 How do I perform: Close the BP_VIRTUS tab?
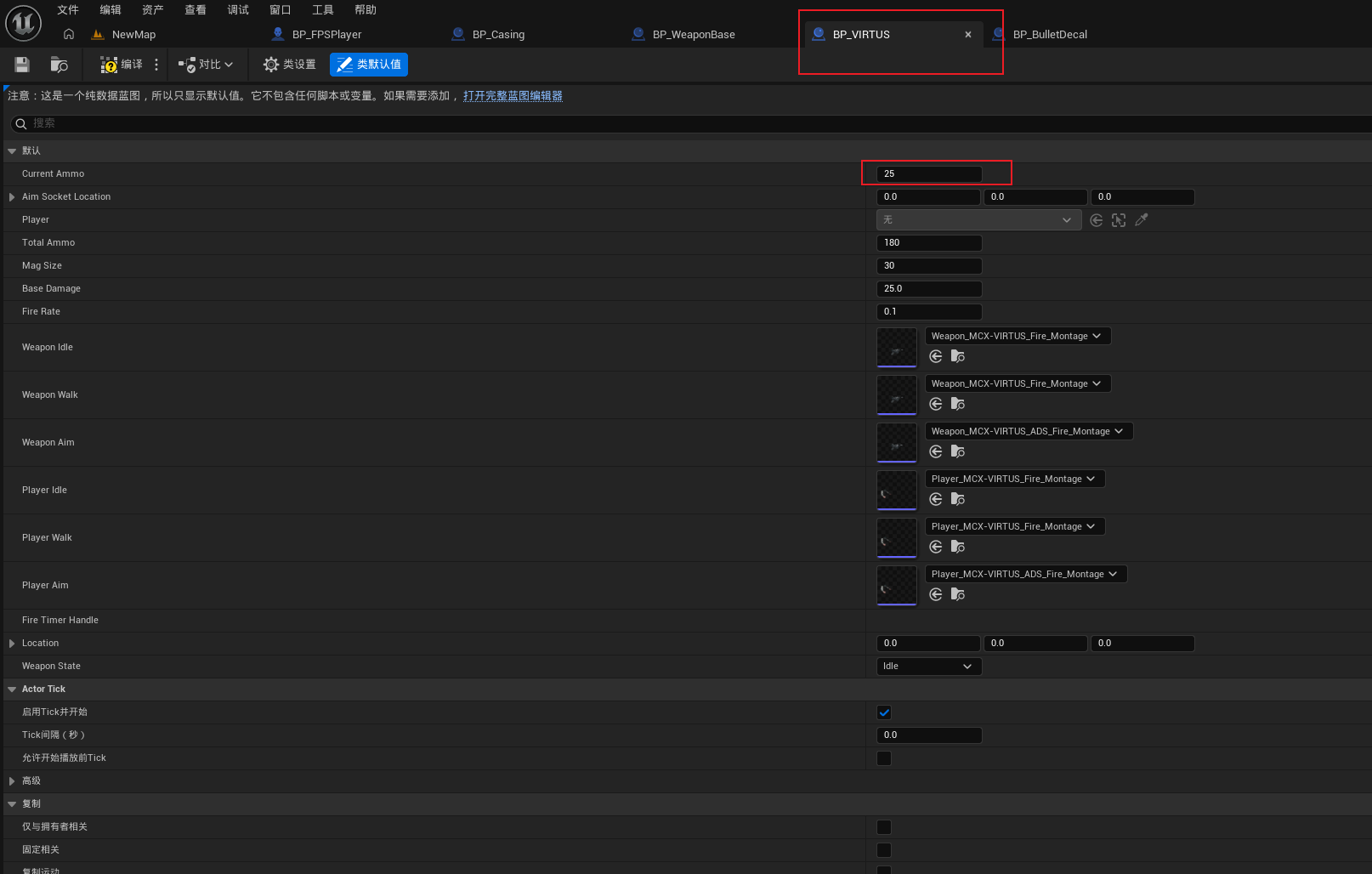click(968, 35)
